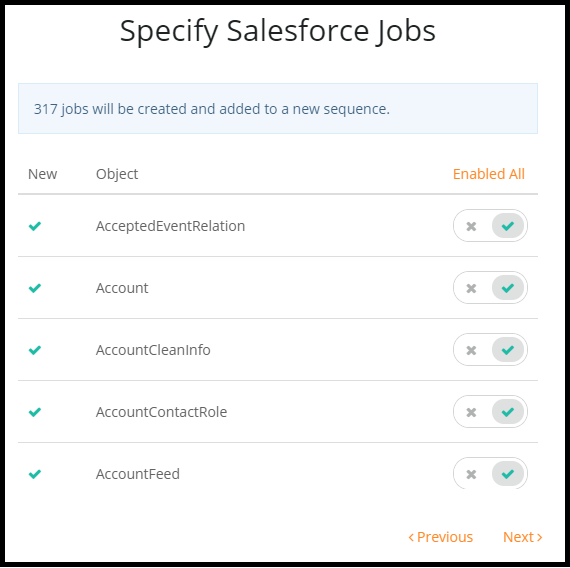Click the New checkmark beside AccountFeed
The height and width of the screenshot is (568, 570).
(35, 474)
